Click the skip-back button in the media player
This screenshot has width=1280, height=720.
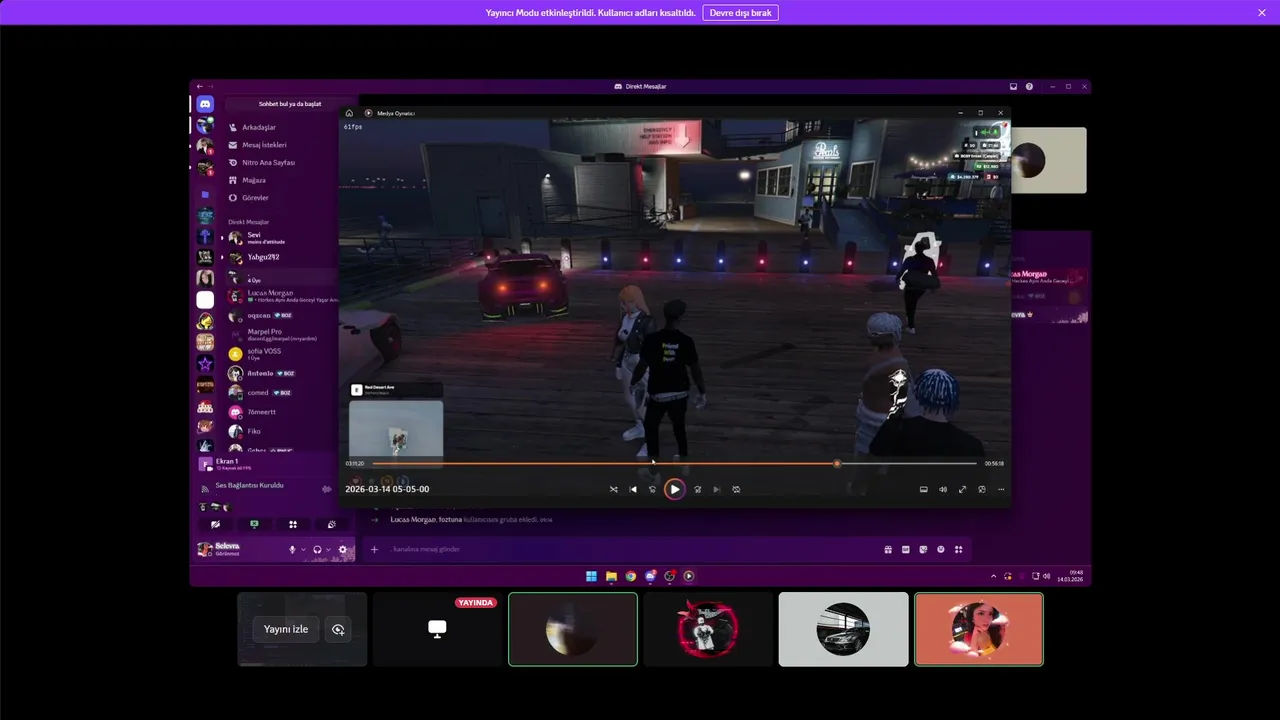point(652,489)
